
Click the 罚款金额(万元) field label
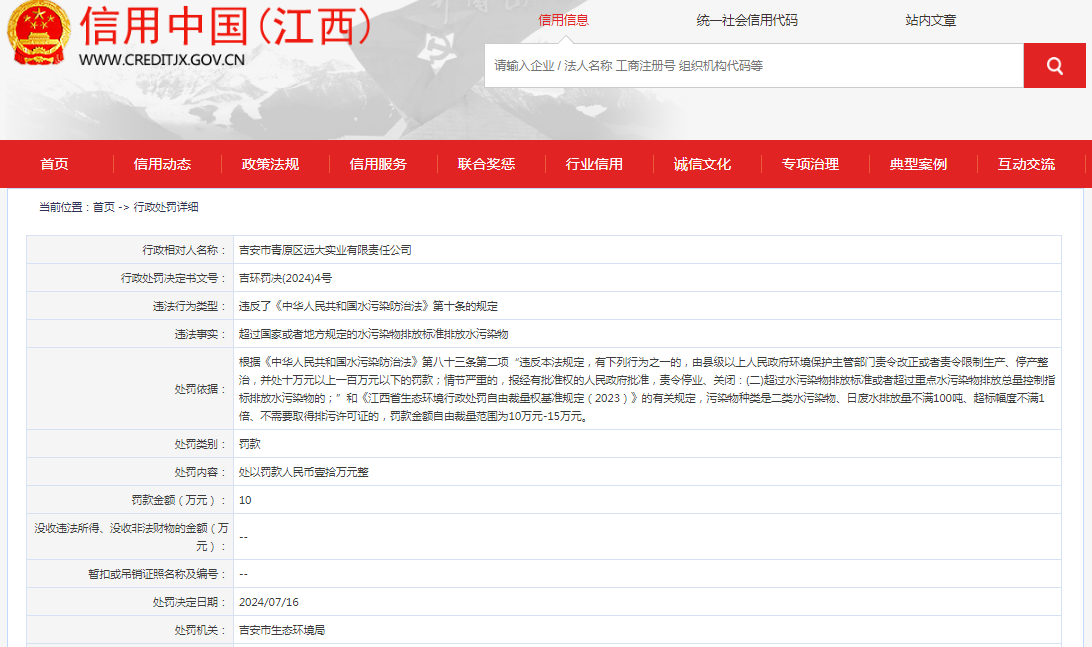179,500
